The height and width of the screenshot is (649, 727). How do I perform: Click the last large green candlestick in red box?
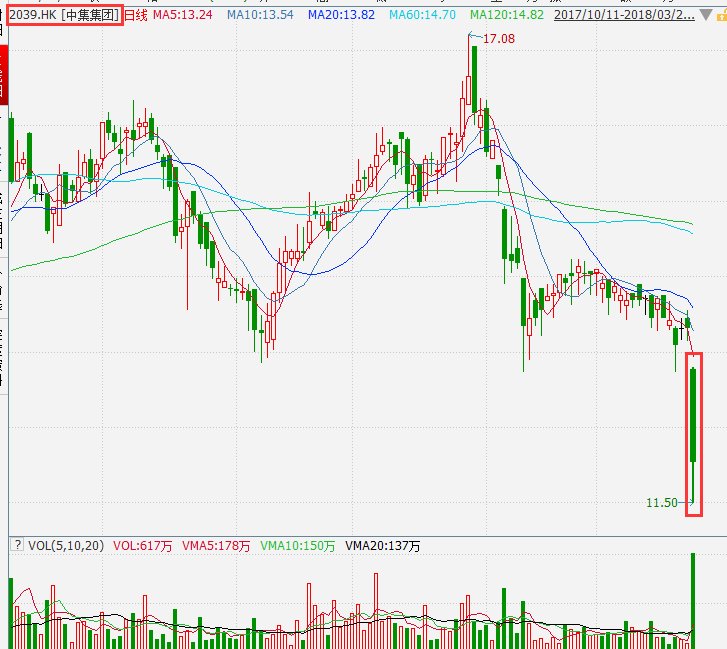692,415
